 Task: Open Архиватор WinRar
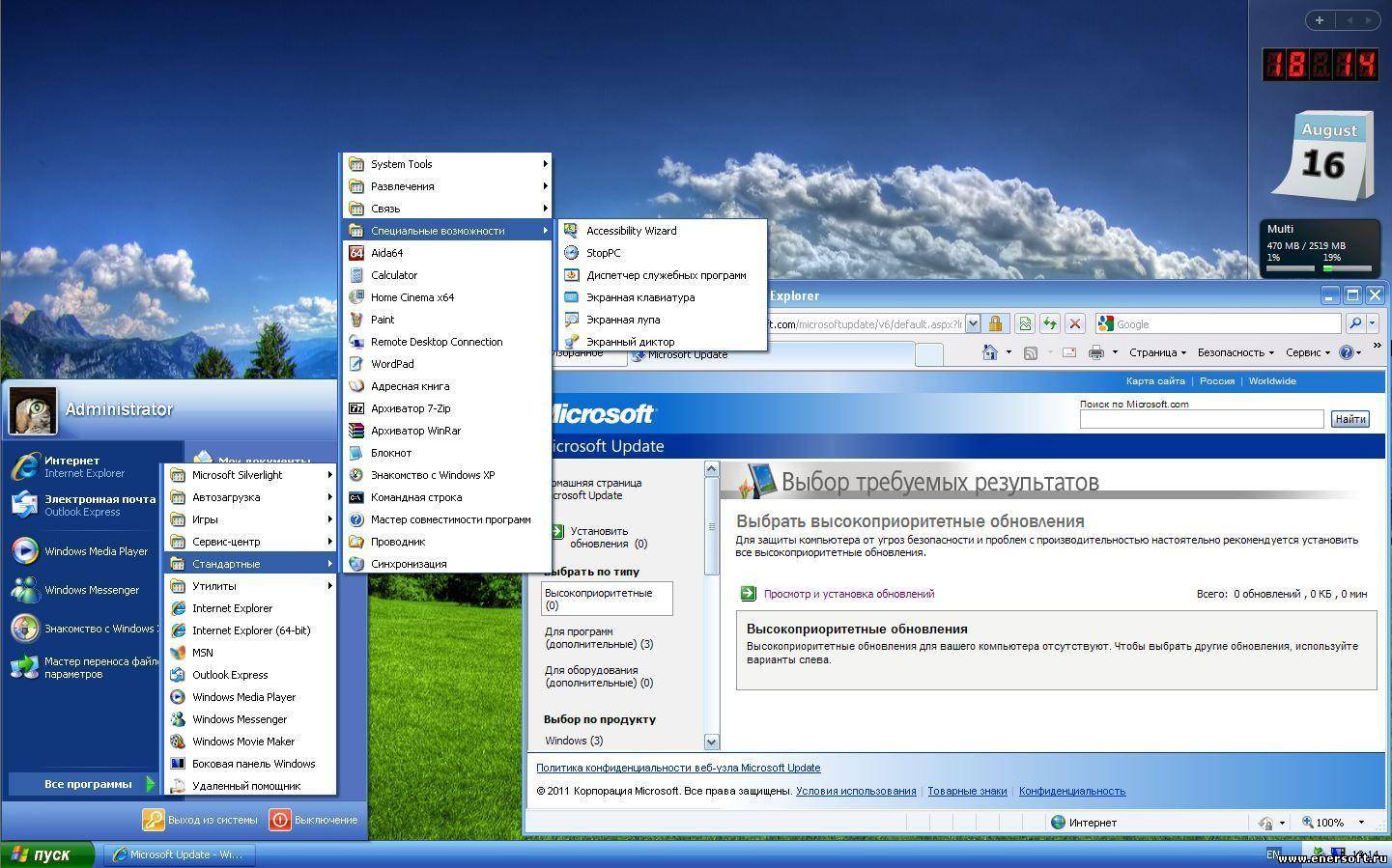tap(447, 431)
